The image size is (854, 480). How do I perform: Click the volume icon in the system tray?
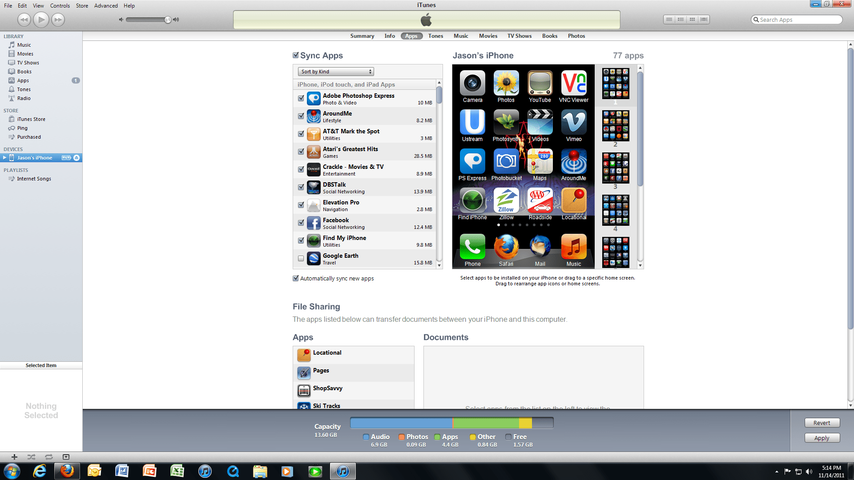[809, 471]
